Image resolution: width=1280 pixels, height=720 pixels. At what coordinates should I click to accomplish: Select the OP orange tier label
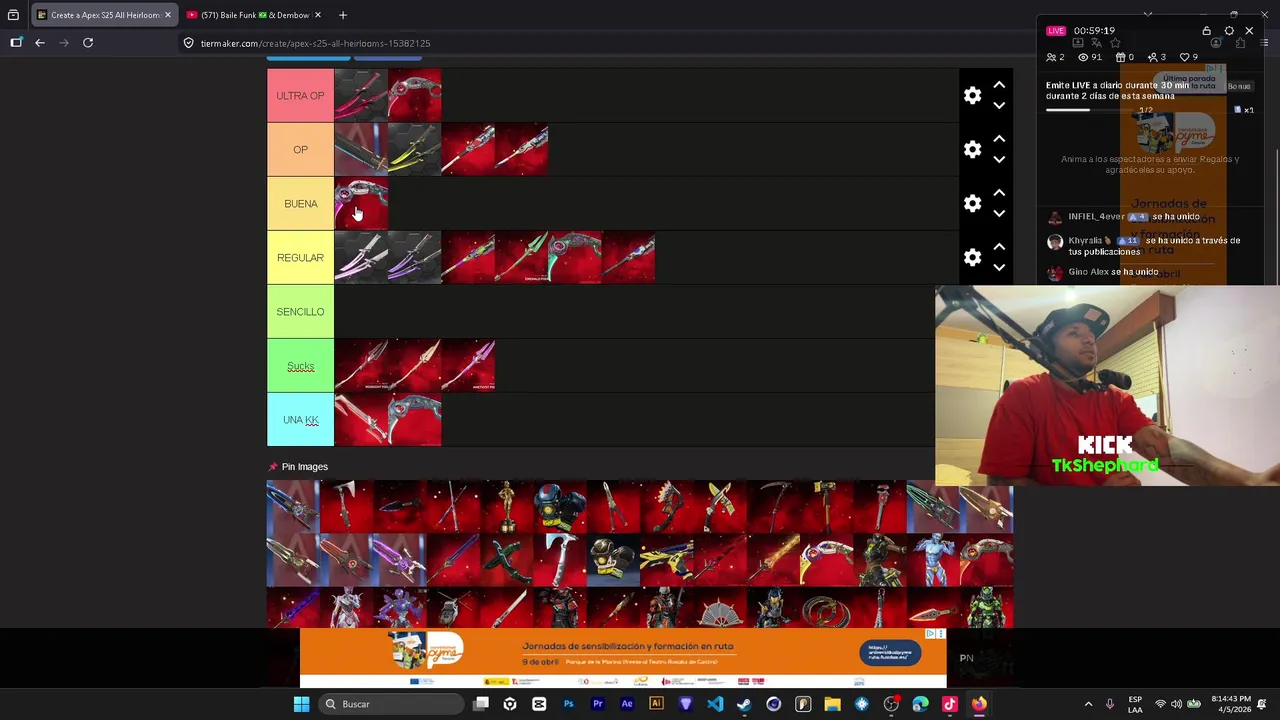tap(300, 149)
